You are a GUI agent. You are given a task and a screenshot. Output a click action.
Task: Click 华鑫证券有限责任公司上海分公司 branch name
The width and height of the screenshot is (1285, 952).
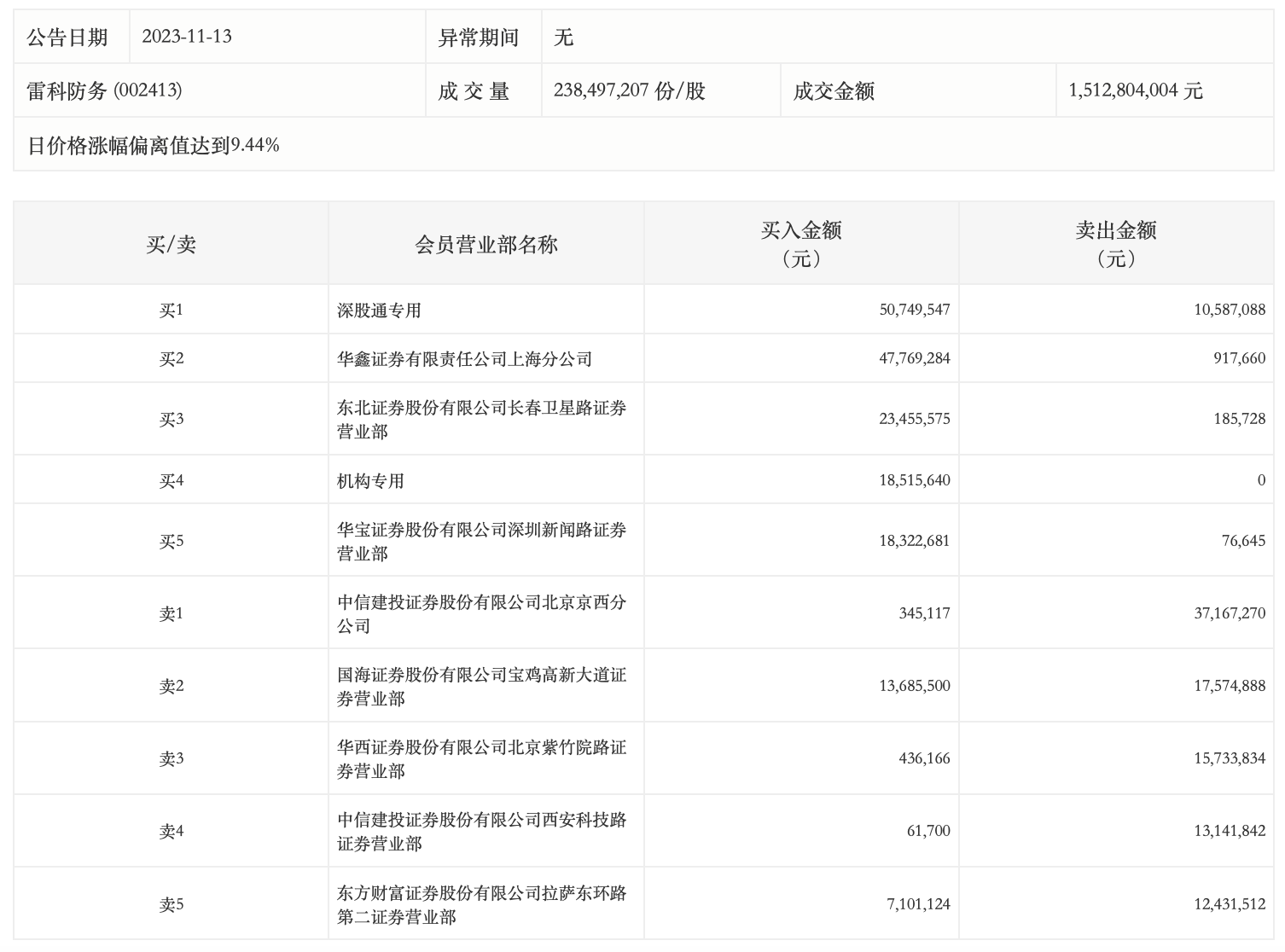point(464,359)
